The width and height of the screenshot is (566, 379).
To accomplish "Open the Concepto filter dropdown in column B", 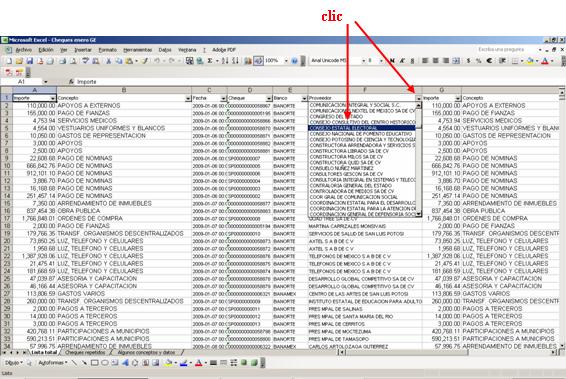I will coord(188,98).
